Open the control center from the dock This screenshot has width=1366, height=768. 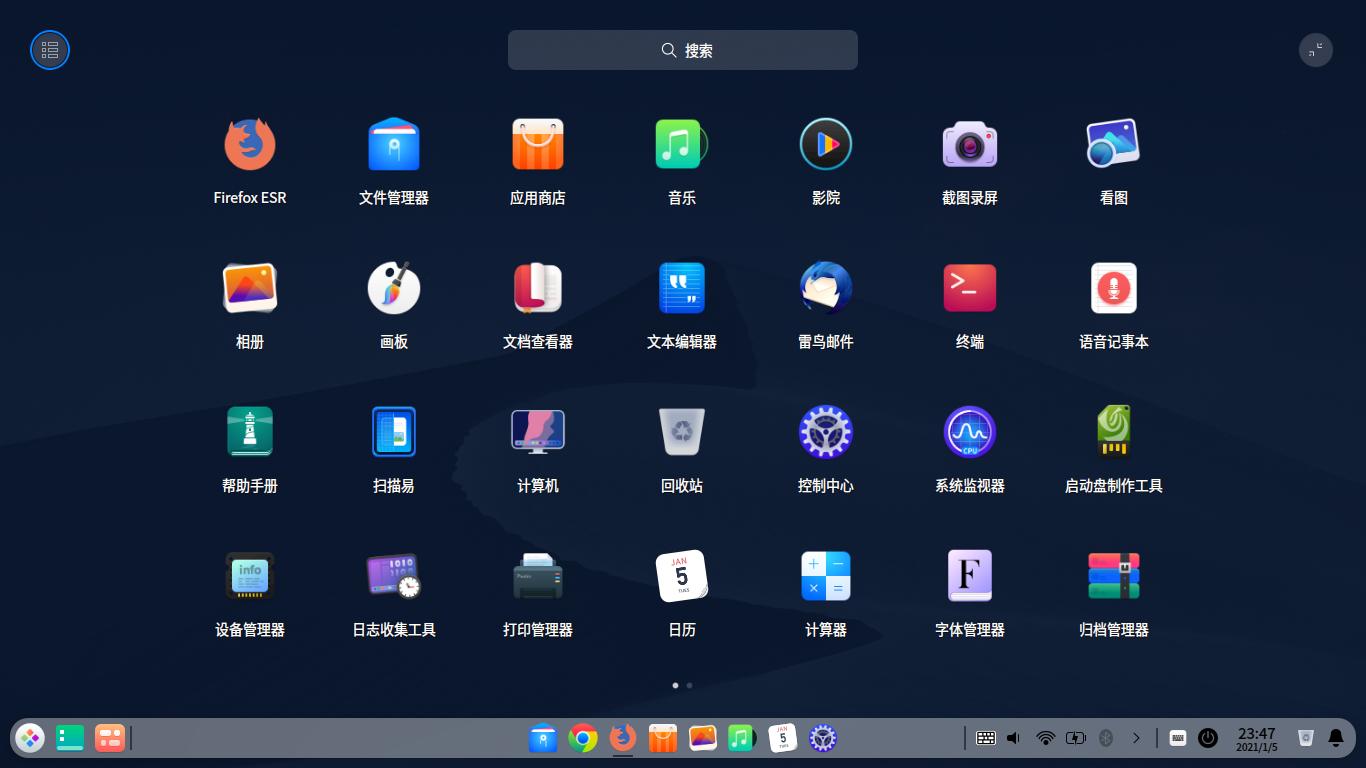823,738
